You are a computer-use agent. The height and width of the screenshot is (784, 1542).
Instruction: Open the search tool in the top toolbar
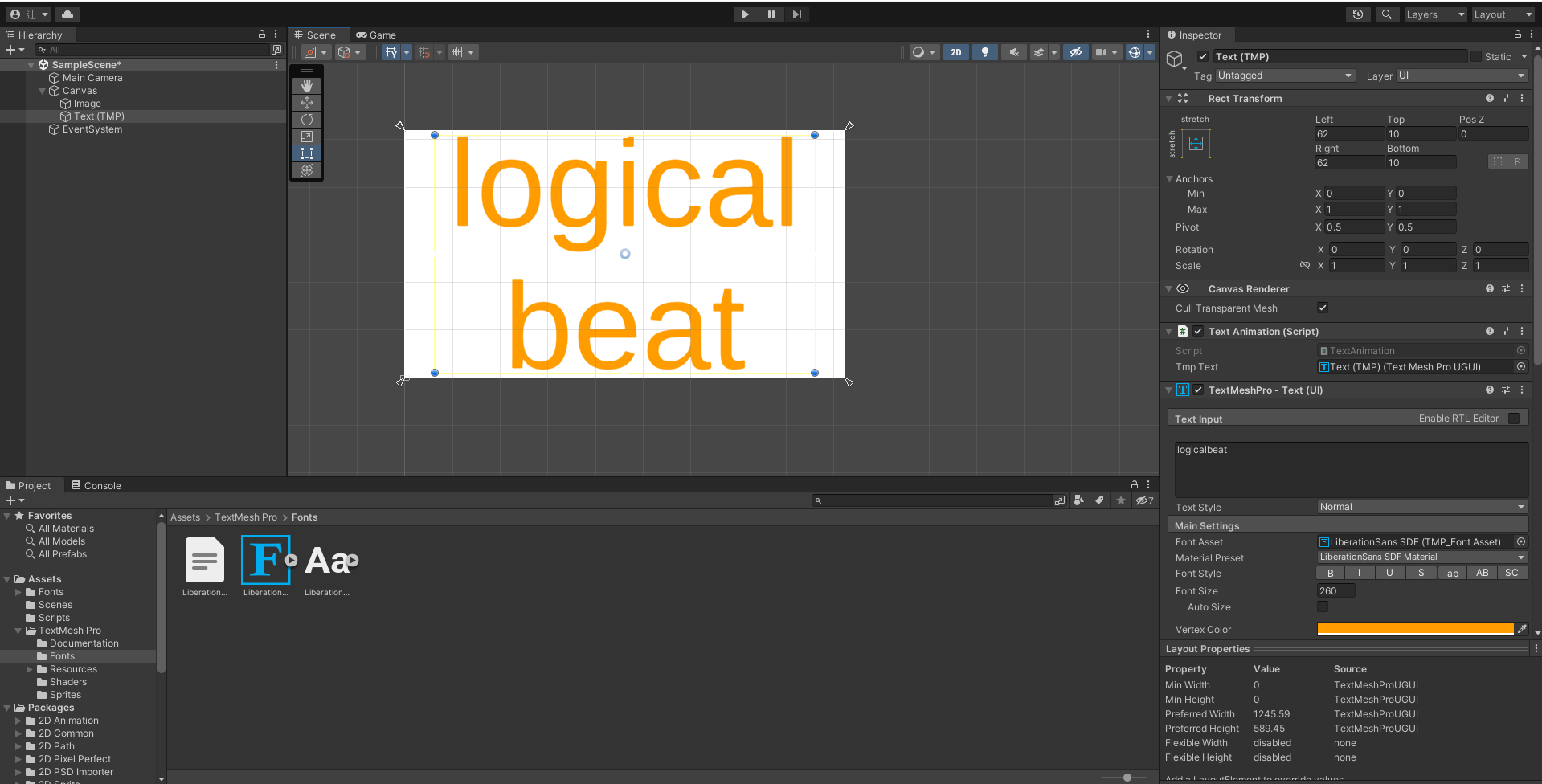click(1387, 14)
